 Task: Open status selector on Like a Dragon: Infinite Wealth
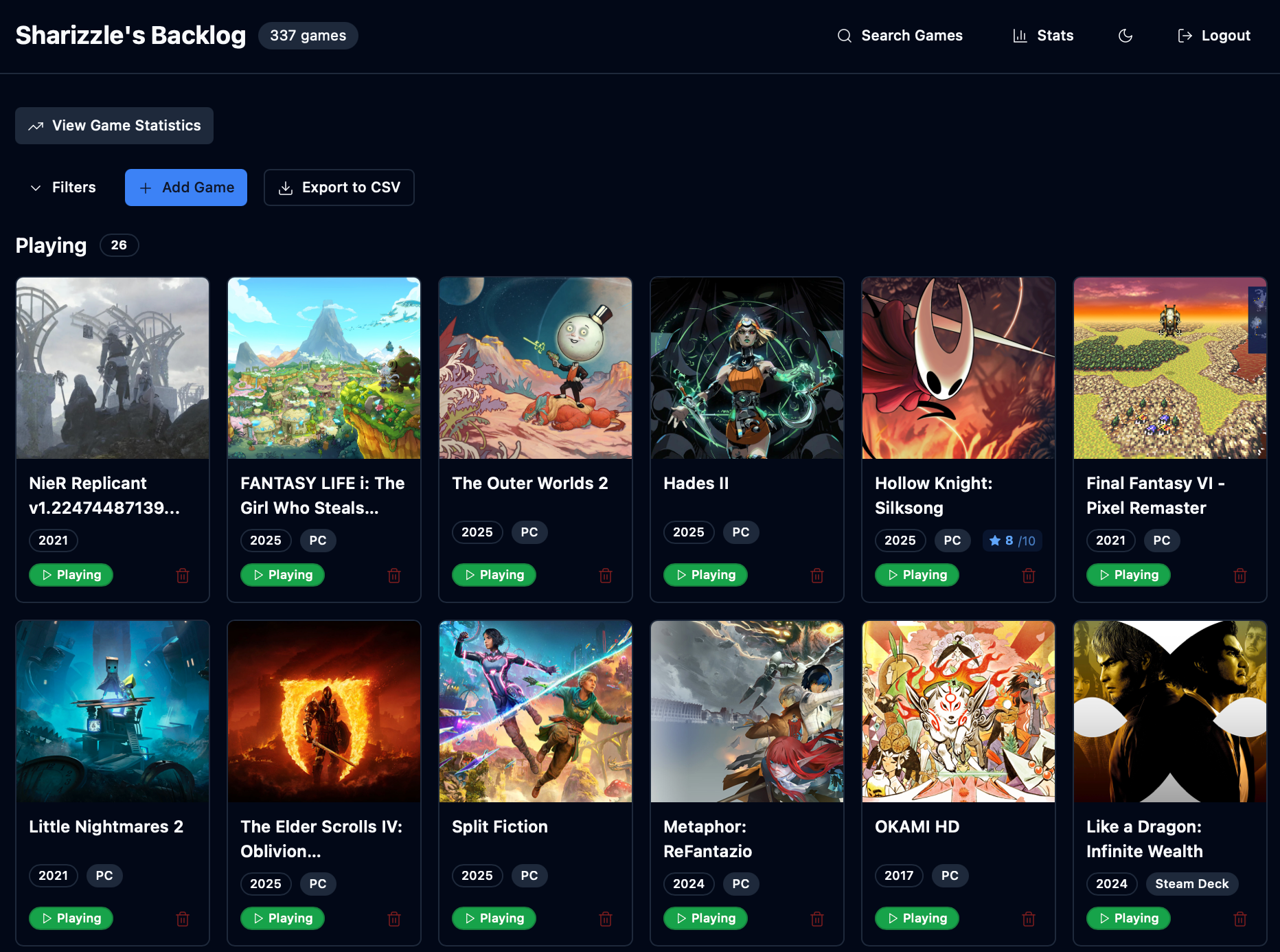click(x=1128, y=918)
